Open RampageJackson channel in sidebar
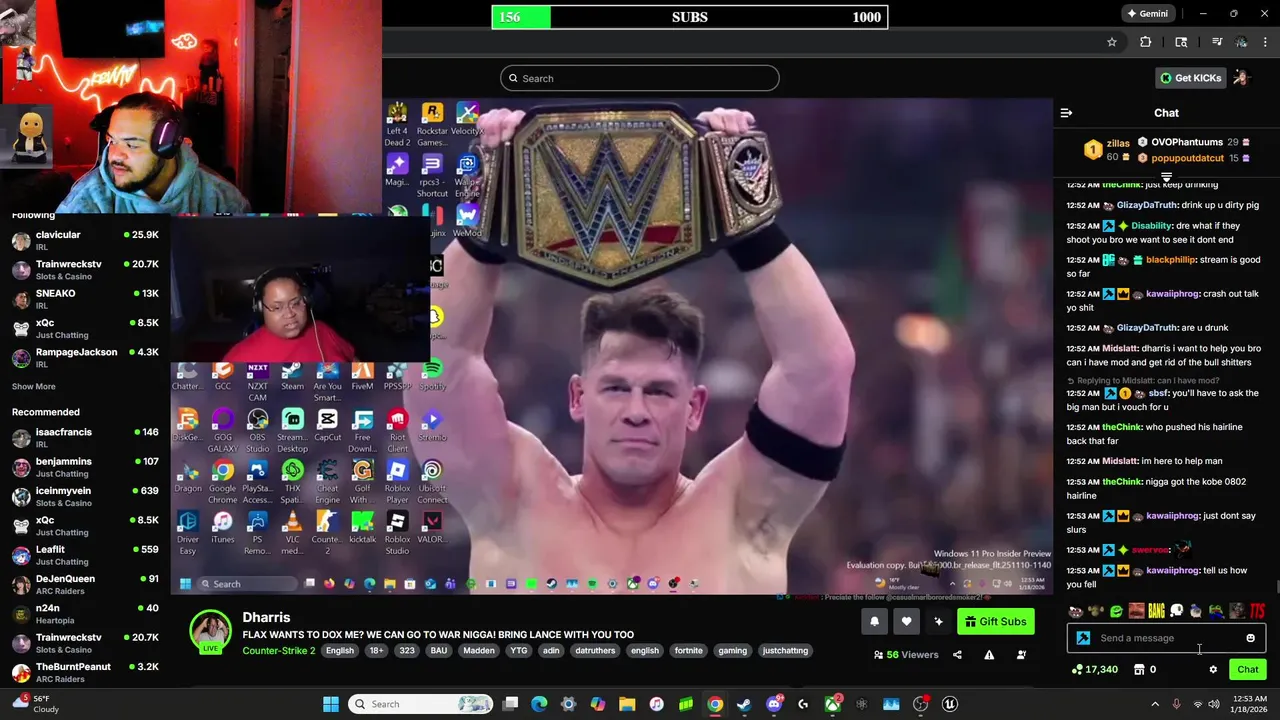The width and height of the screenshot is (1280, 720). coord(85,357)
